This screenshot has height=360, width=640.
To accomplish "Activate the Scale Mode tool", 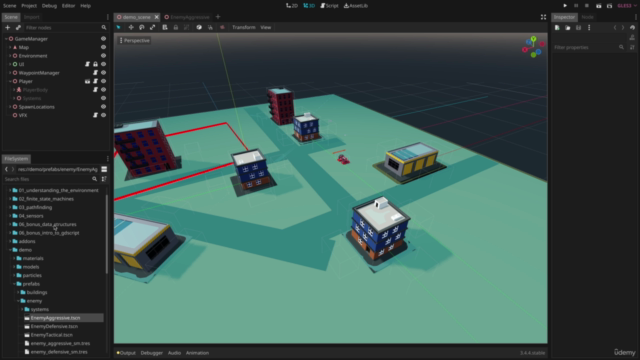I will (x=152, y=27).
